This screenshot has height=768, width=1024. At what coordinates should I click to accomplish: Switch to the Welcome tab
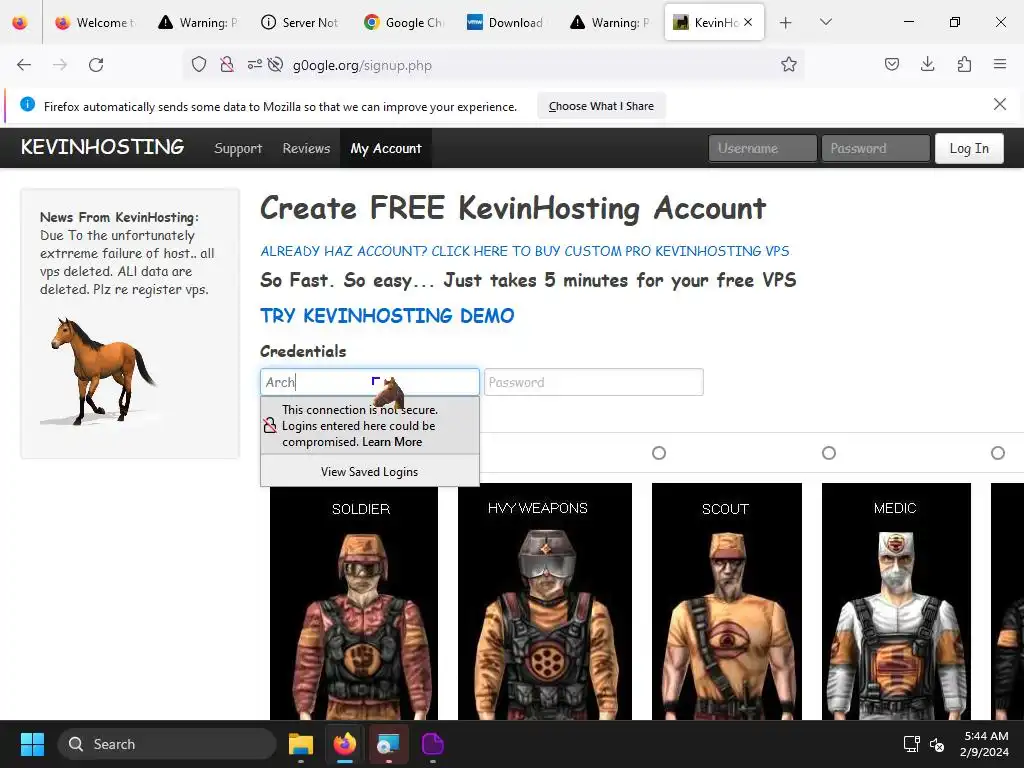coord(95,22)
